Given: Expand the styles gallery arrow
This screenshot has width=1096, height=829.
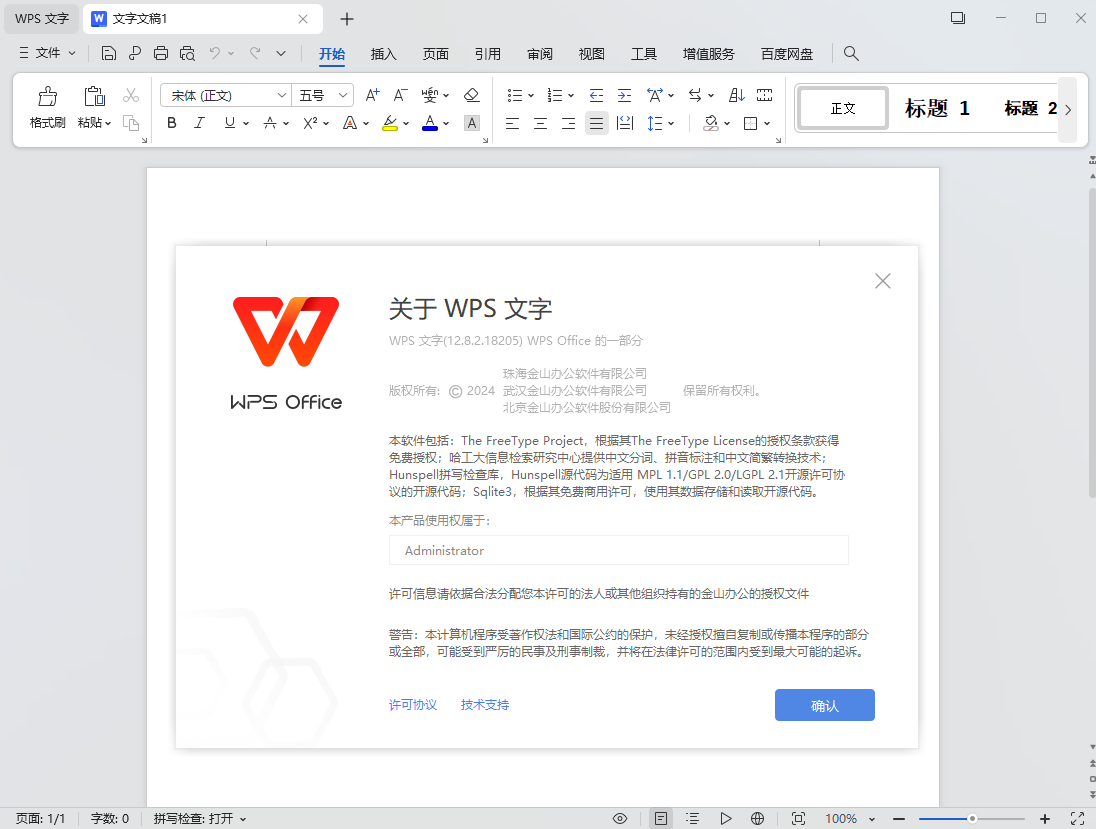Looking at the screenshot, I should (1067, 110).
